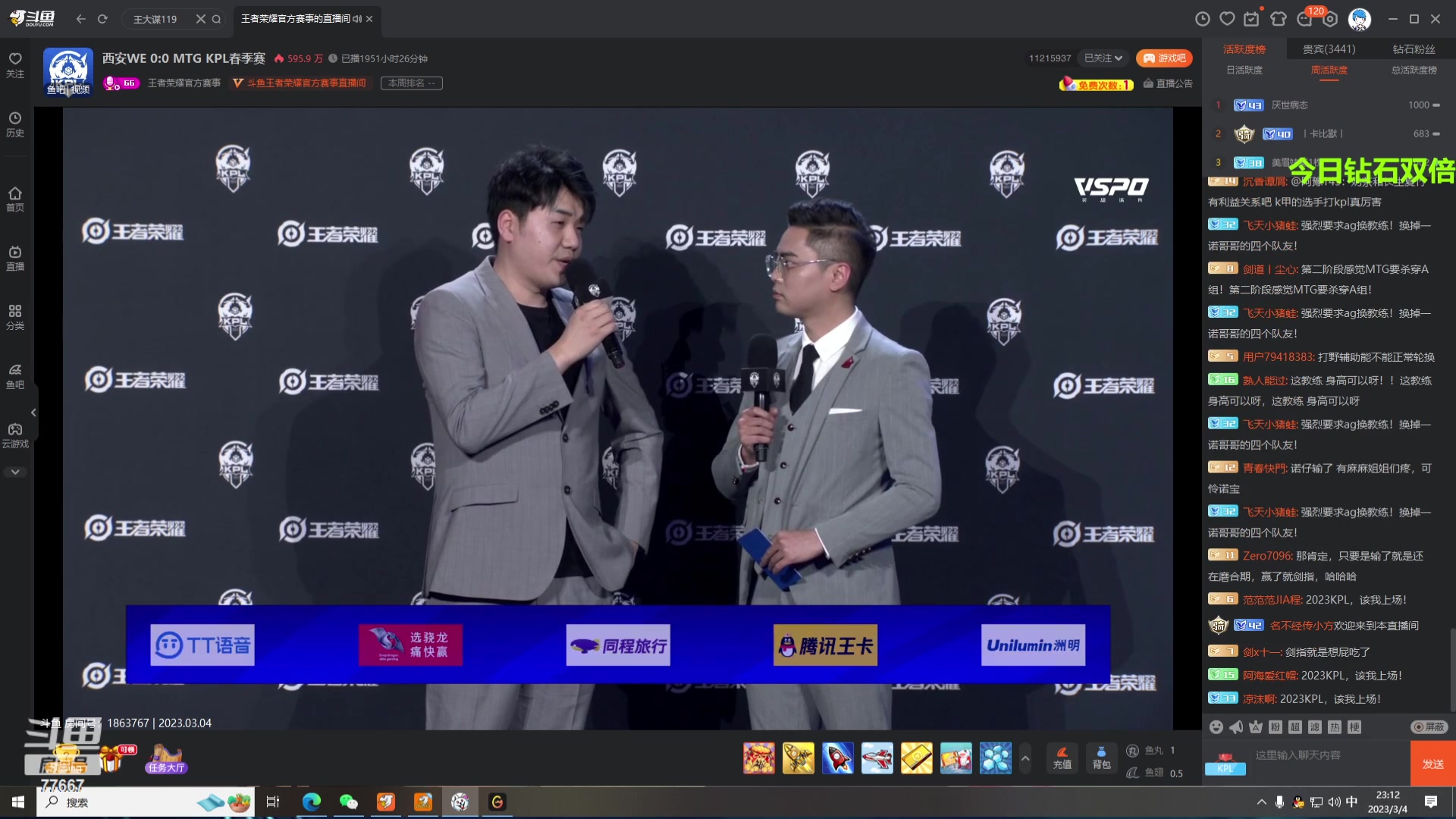The width and height of the screenshot is (1456, 819).
Task: Refresh the page with the reload icon
Action: (x=102, y=19)
